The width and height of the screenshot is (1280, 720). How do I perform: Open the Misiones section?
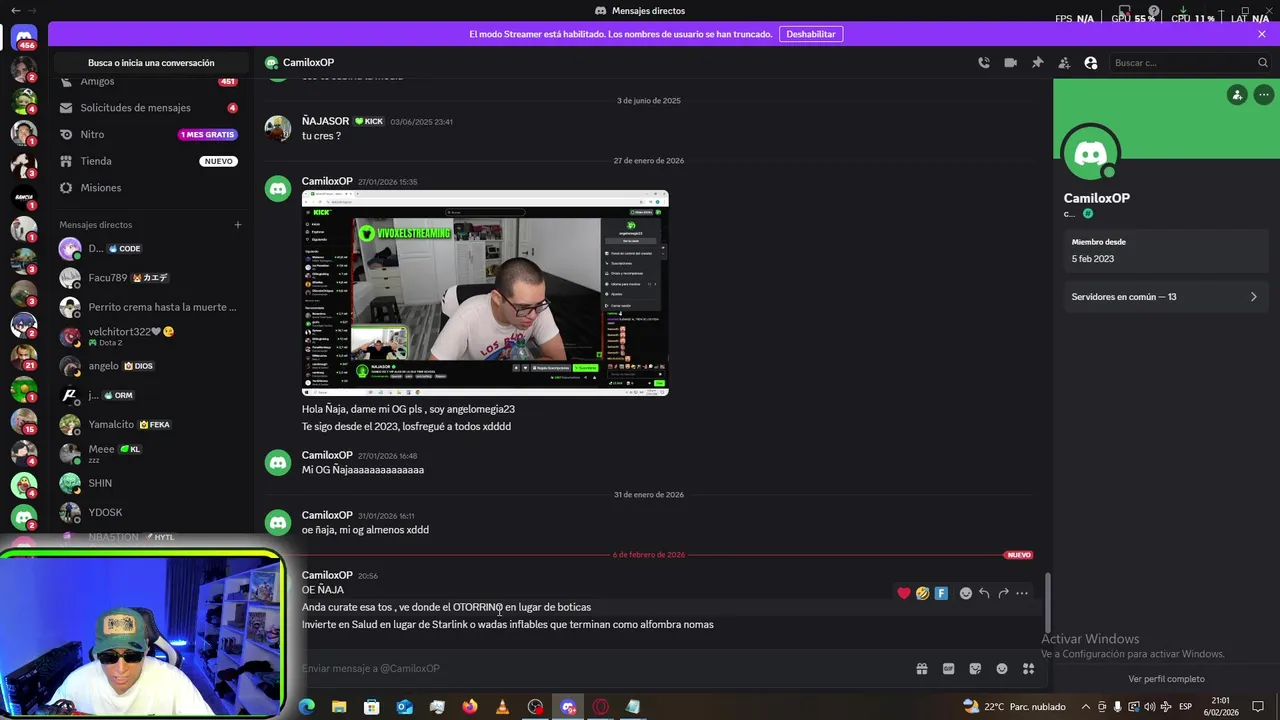[x=150, y=188]
